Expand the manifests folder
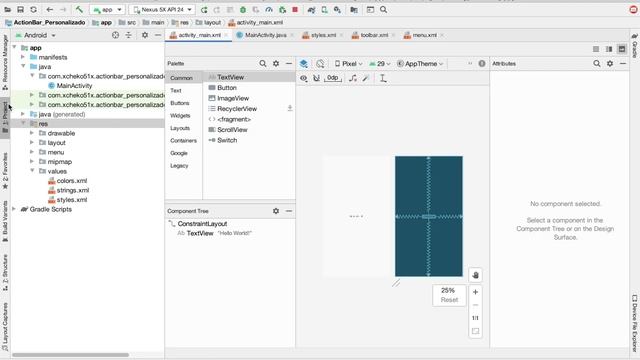This screenshot has height=360, width=640. pyautogui.click(x=23, y=57)
